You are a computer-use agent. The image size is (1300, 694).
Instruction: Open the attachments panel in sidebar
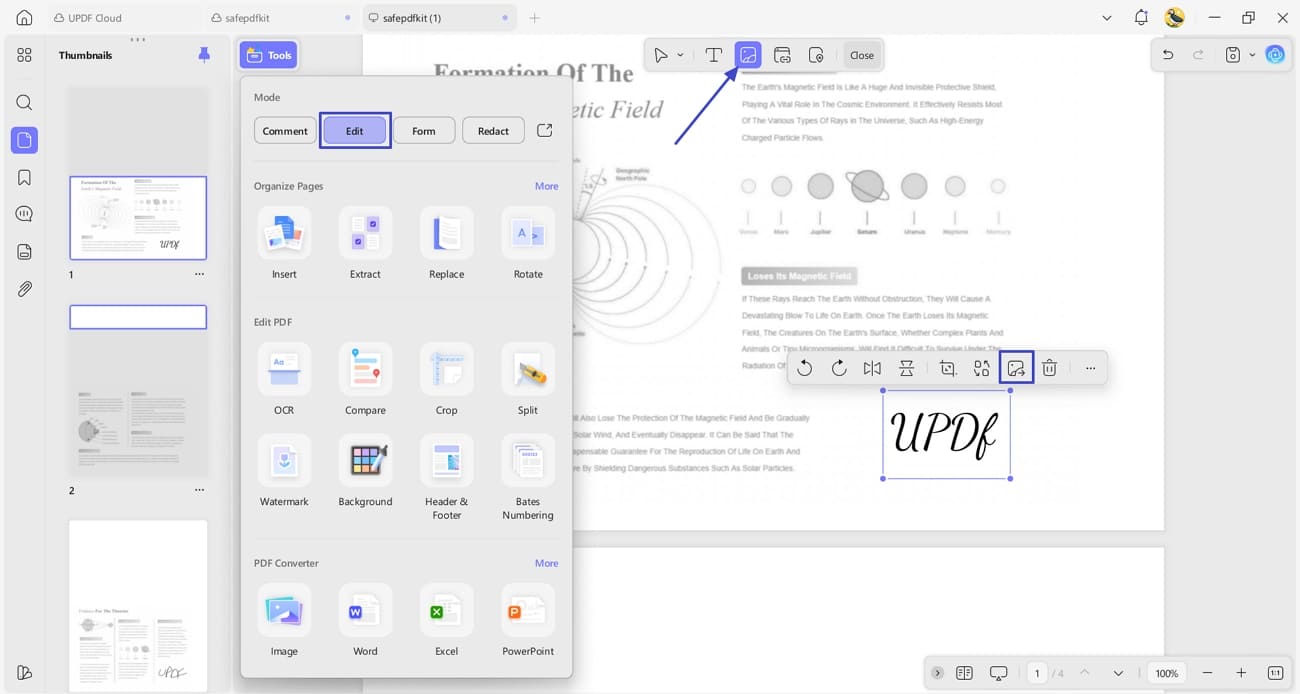[x=24, y=289]
